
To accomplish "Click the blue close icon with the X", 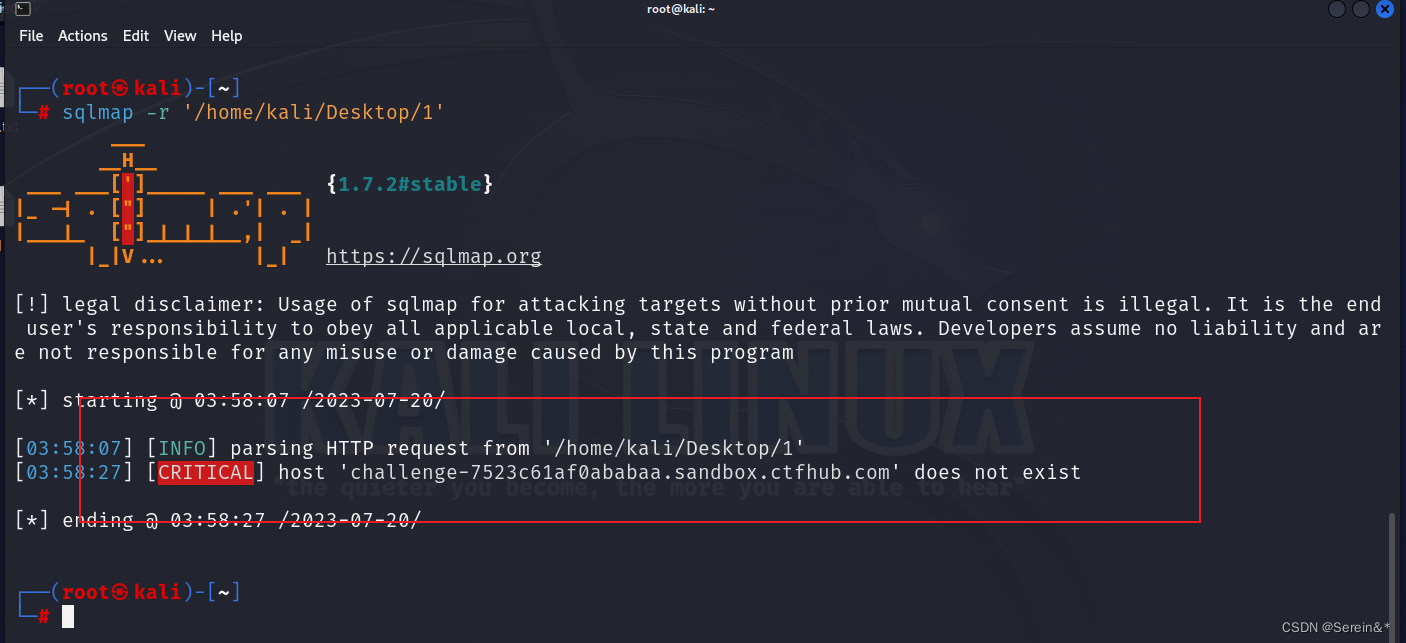I will [1384, 9].
